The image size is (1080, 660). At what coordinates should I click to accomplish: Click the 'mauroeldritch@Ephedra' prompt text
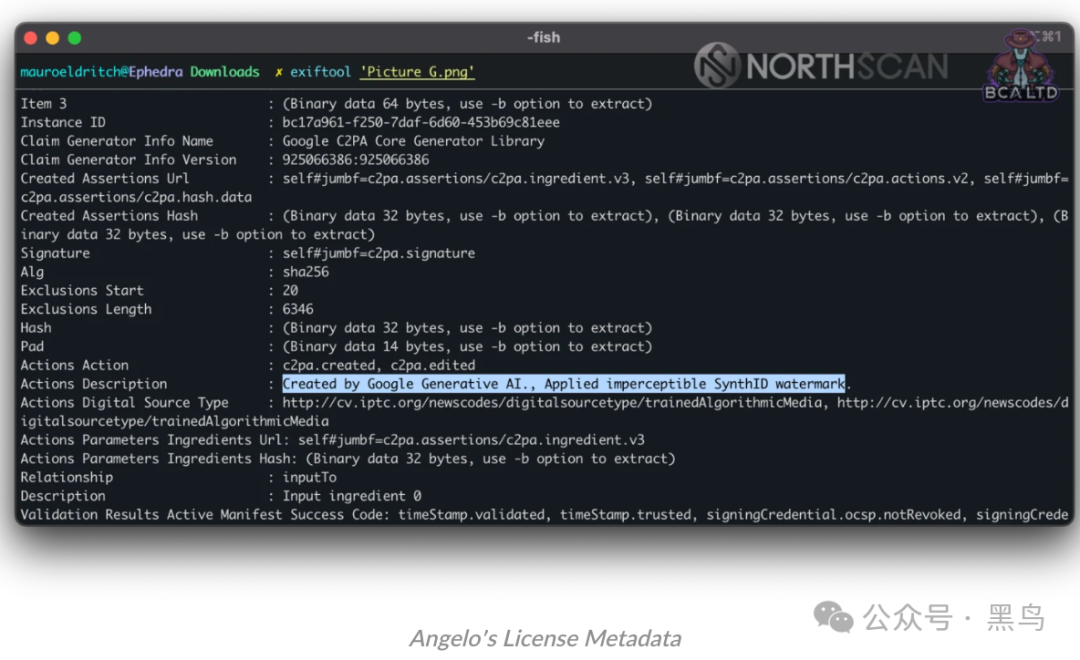point(101,72)
